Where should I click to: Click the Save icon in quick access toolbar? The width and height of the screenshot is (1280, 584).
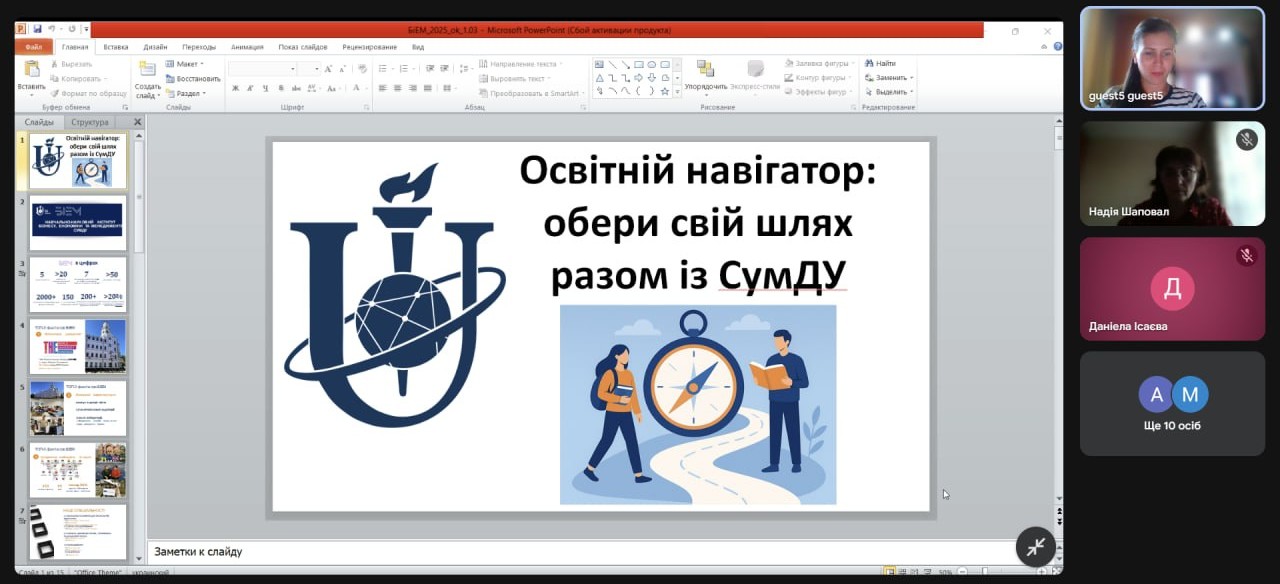pyautogui.click(x=38, y=30)
